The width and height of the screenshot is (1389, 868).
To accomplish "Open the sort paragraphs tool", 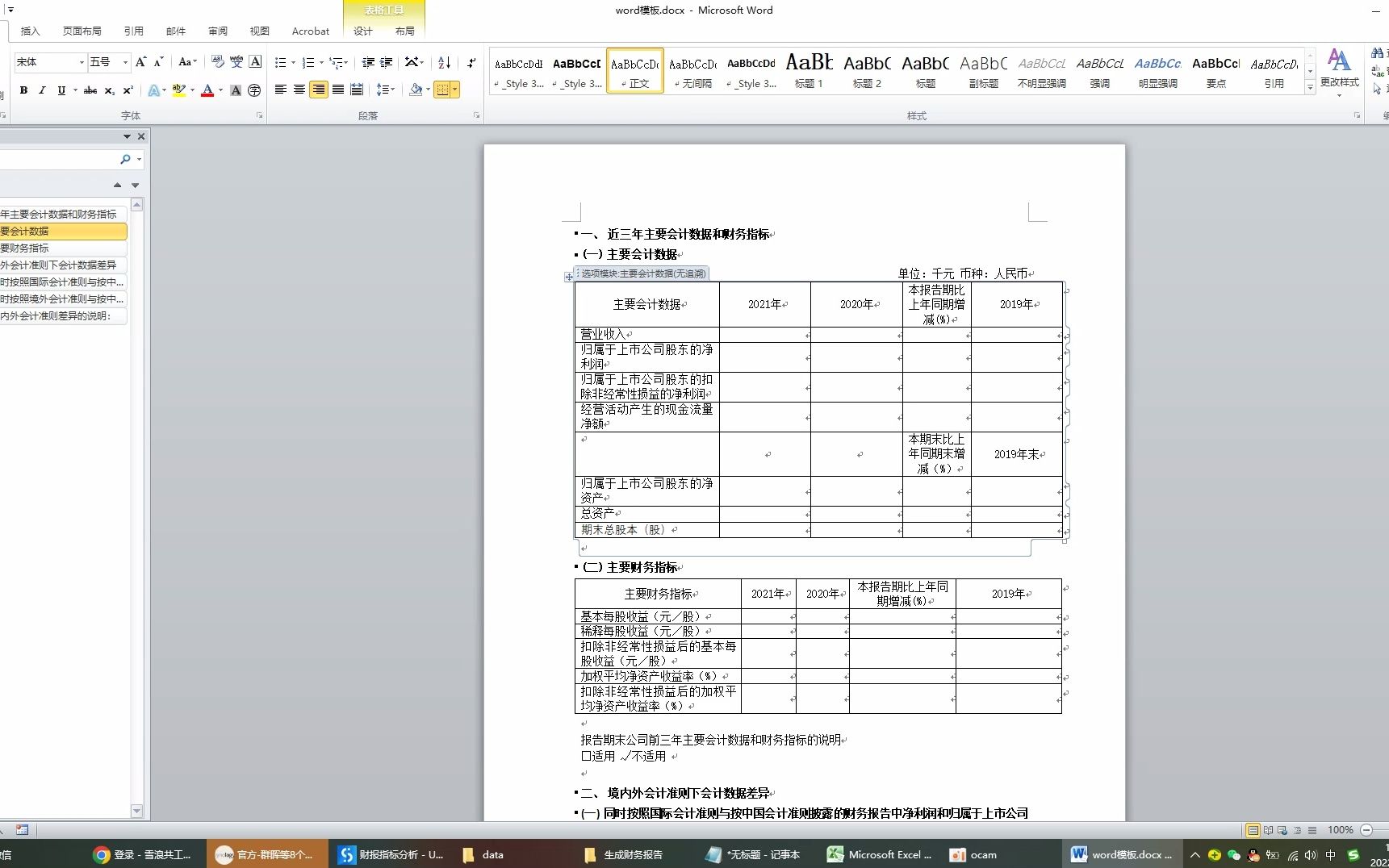I will 443,62.
